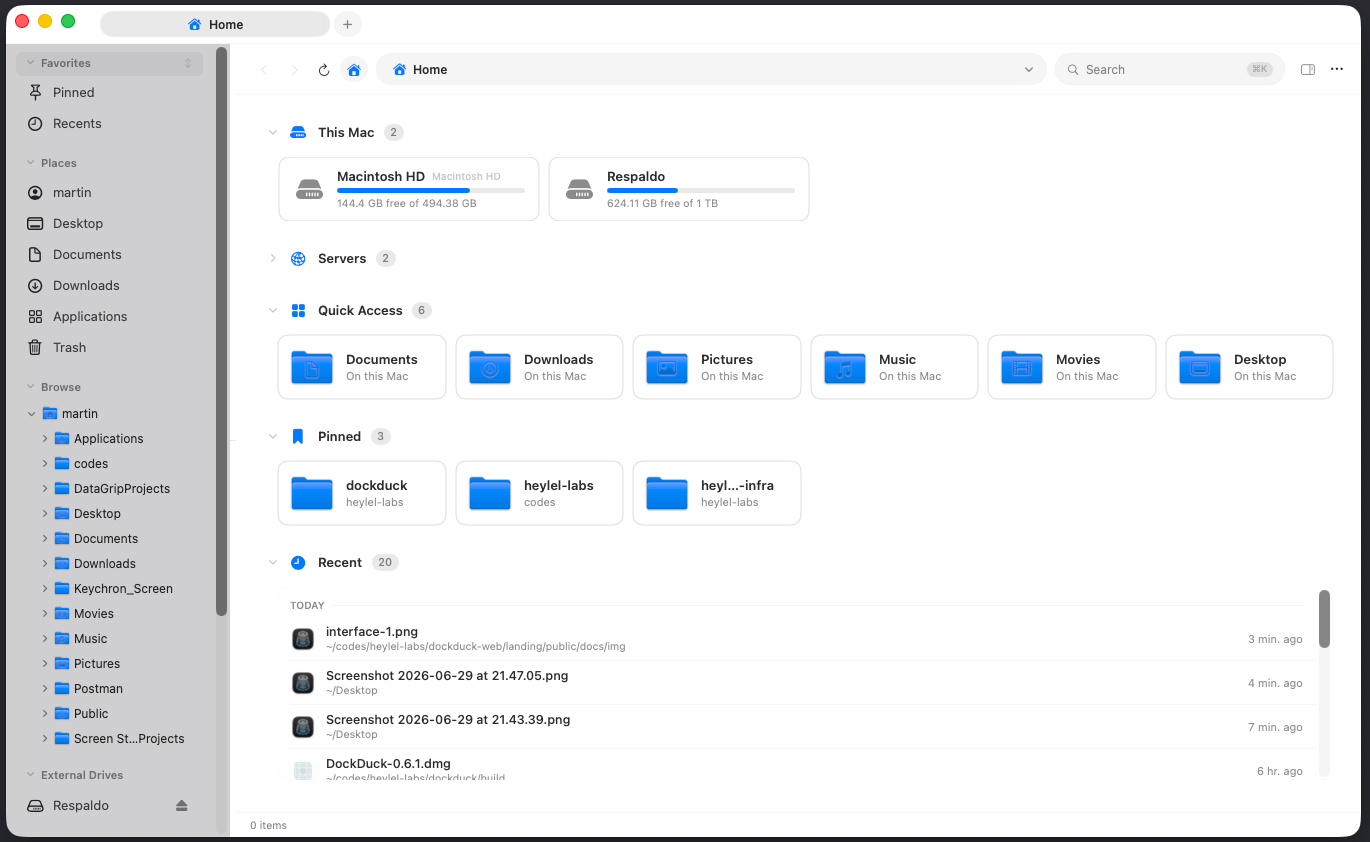This screenshot has width=1370, height=842.
Task: Toggle the side panel layout icon
Action: coord(1308,70)
